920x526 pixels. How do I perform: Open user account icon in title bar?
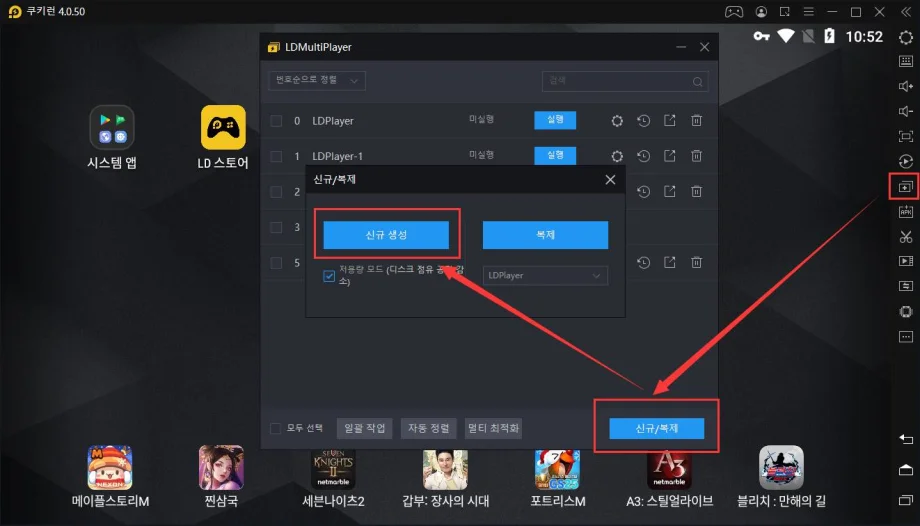tap(762, 12)
